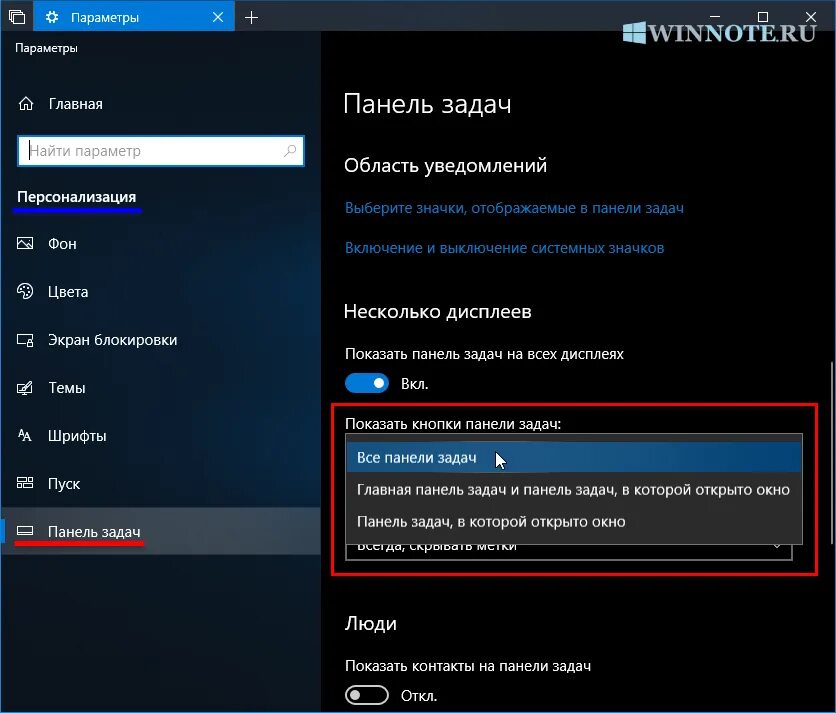
Task: Focus the Найти параметр search field
Action: [x=160, y=151]
